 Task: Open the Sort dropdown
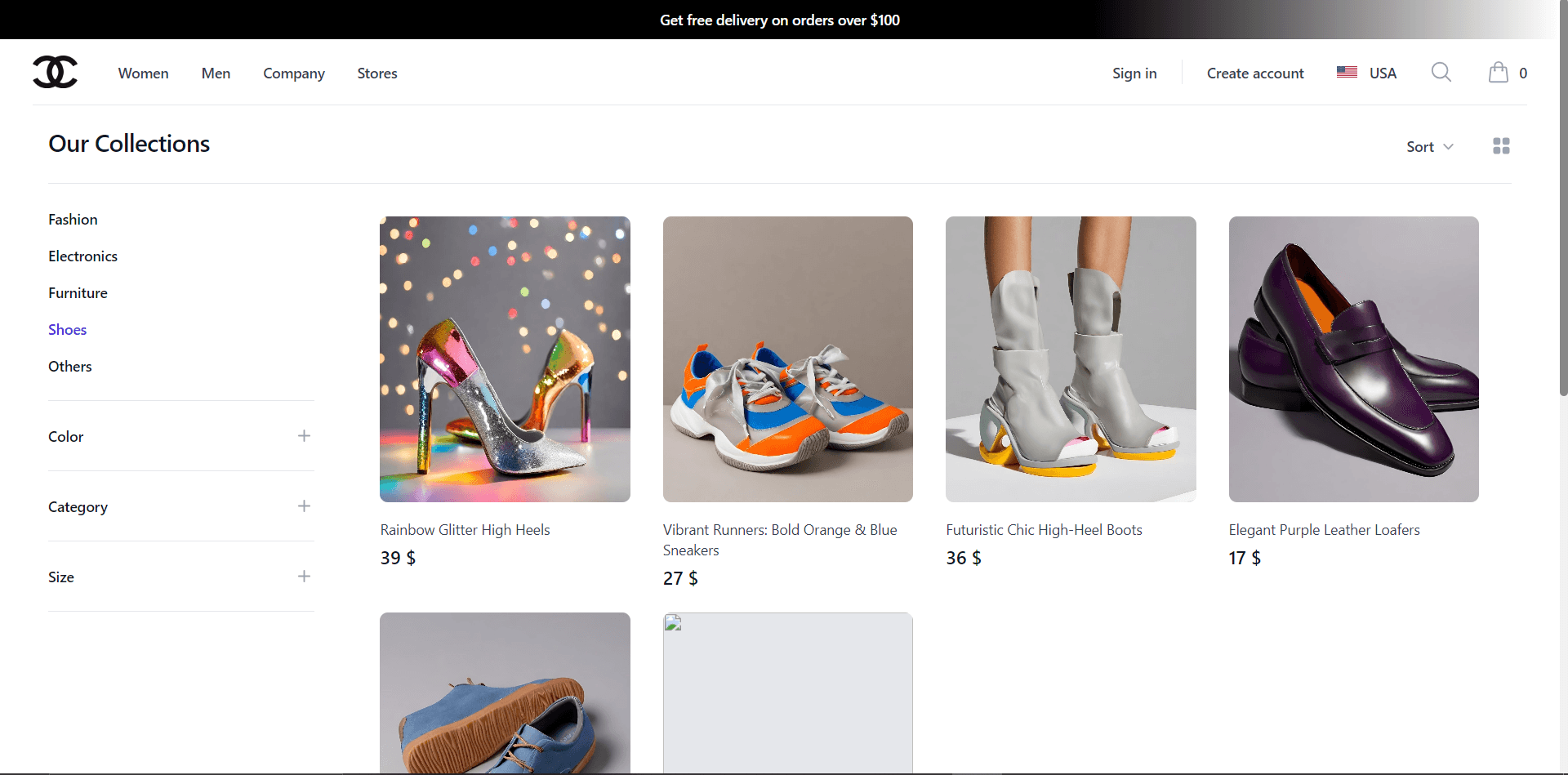tap(1429, 146)
